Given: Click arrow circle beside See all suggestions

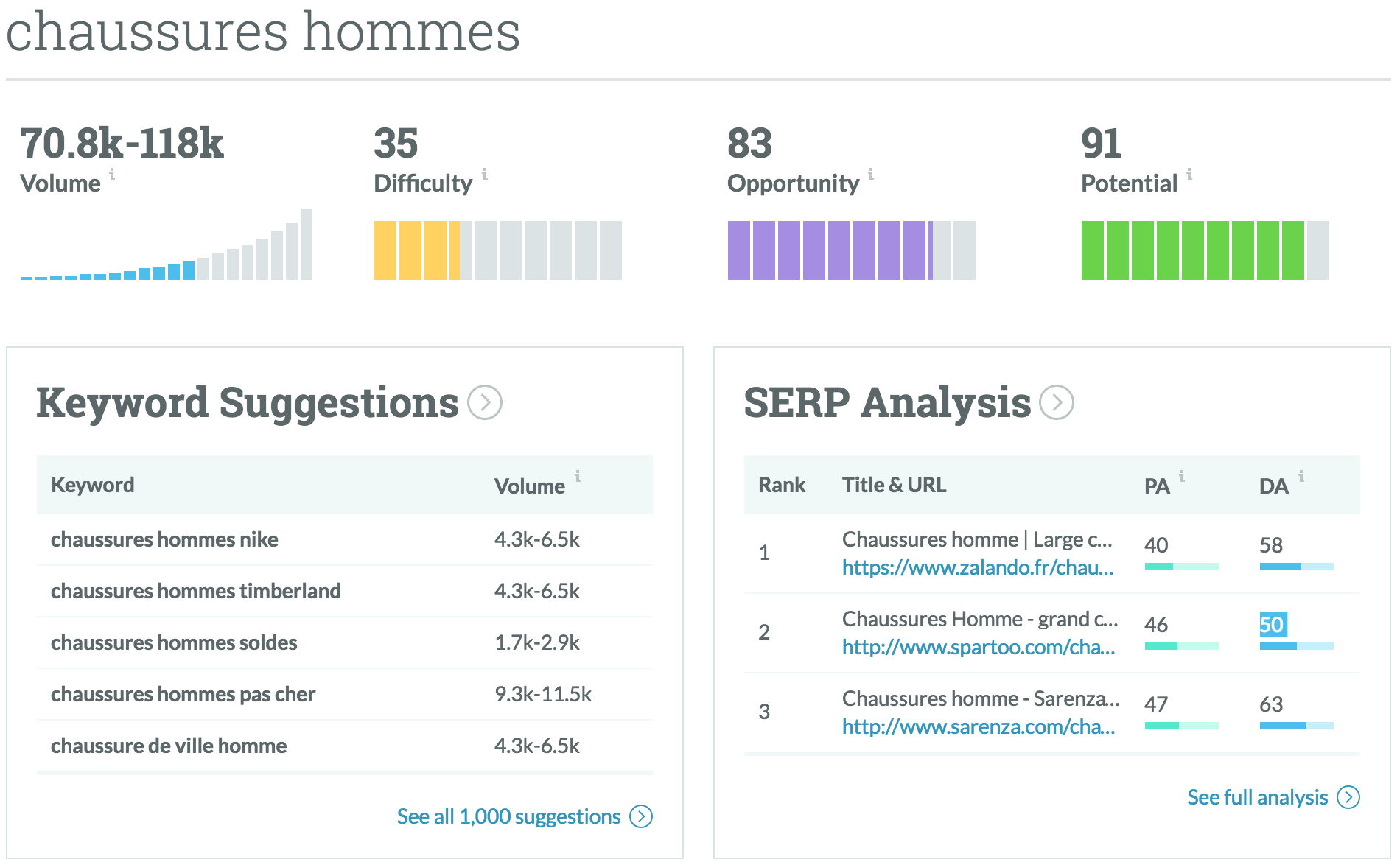Looking at the screenshot, I should [x=641, y=816].
